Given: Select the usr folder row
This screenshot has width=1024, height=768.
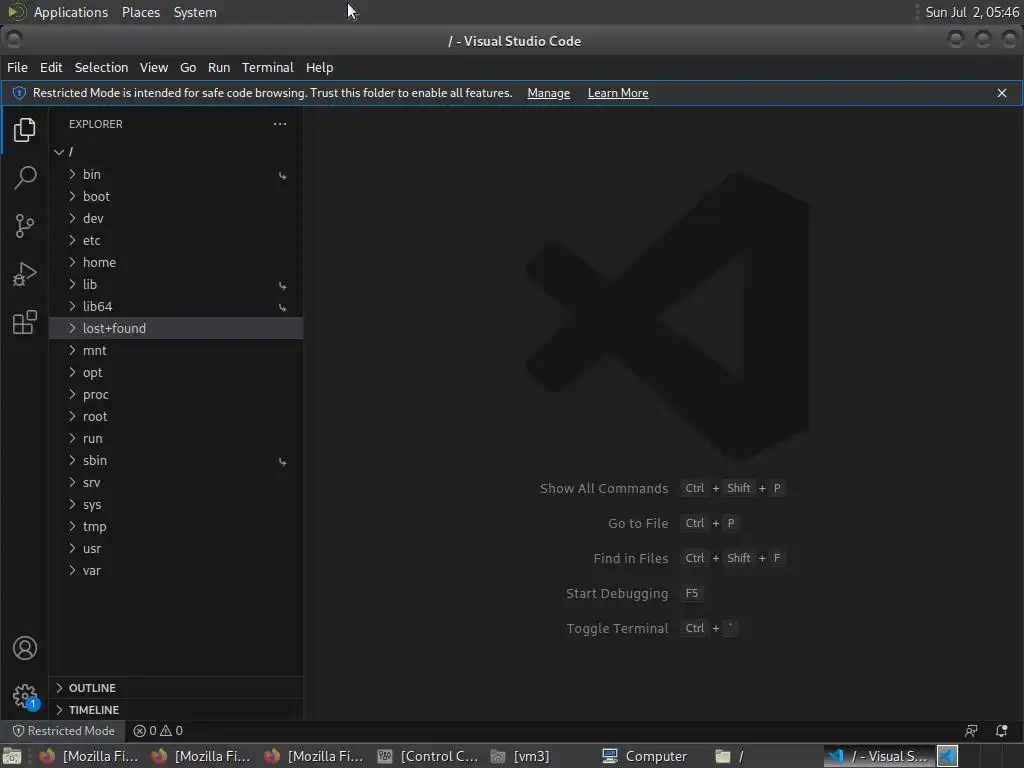Looking at the screenshot, I should point(176,549).
